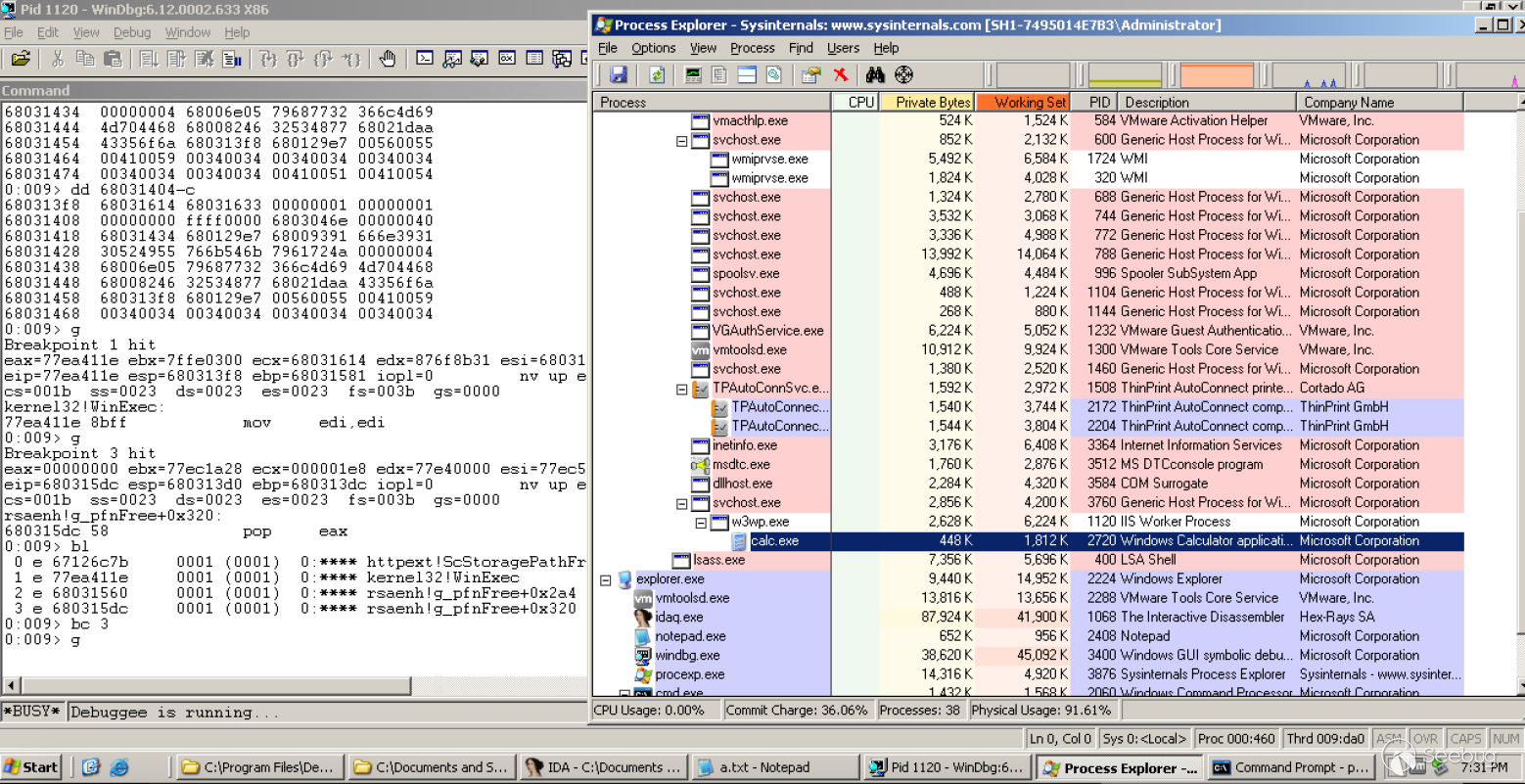Image resolution: width=1525 pixels, height=784 pixels.
Task: Click the Refresh Now toolbar icon
Action: 657,75
